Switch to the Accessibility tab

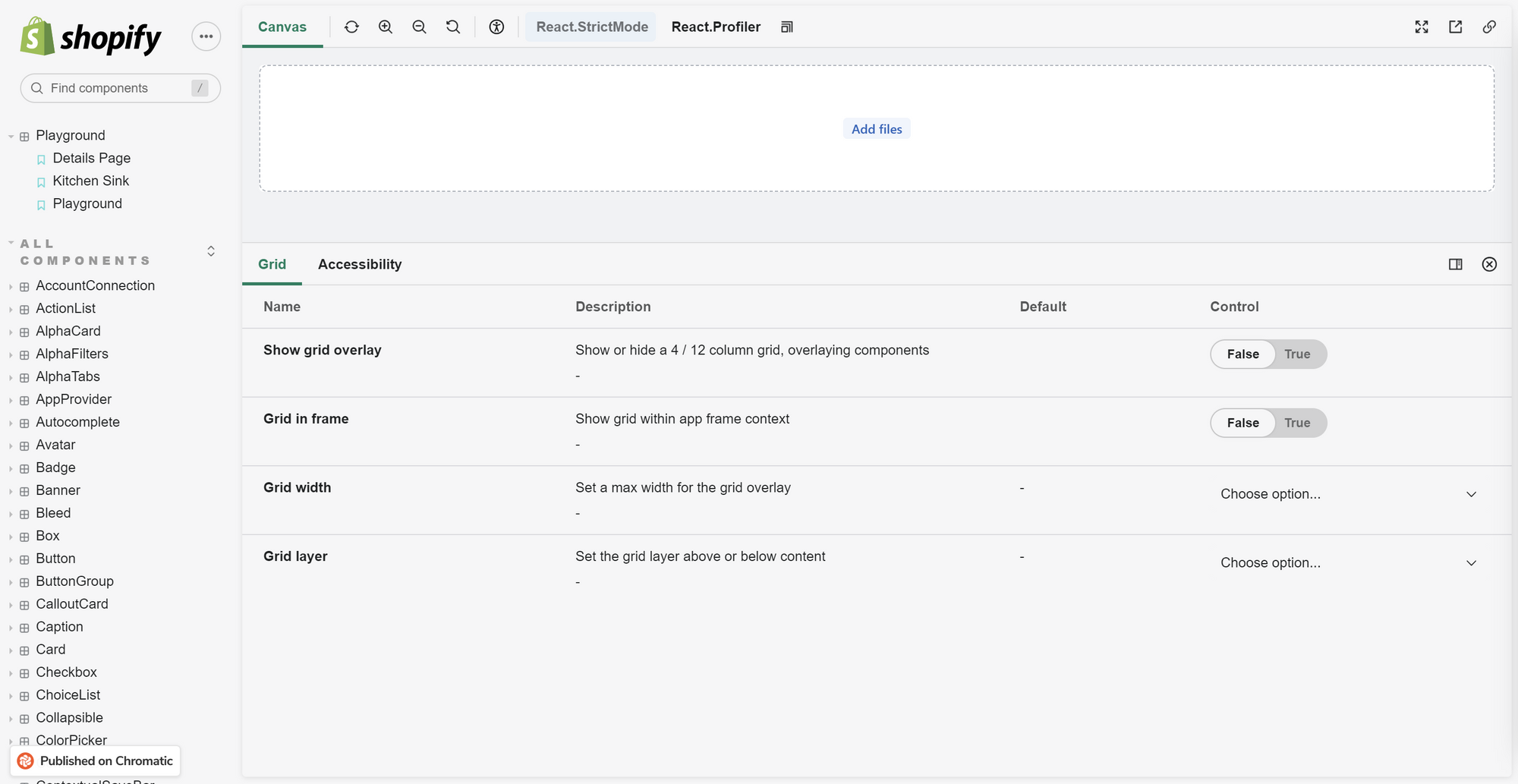(360, 264)
